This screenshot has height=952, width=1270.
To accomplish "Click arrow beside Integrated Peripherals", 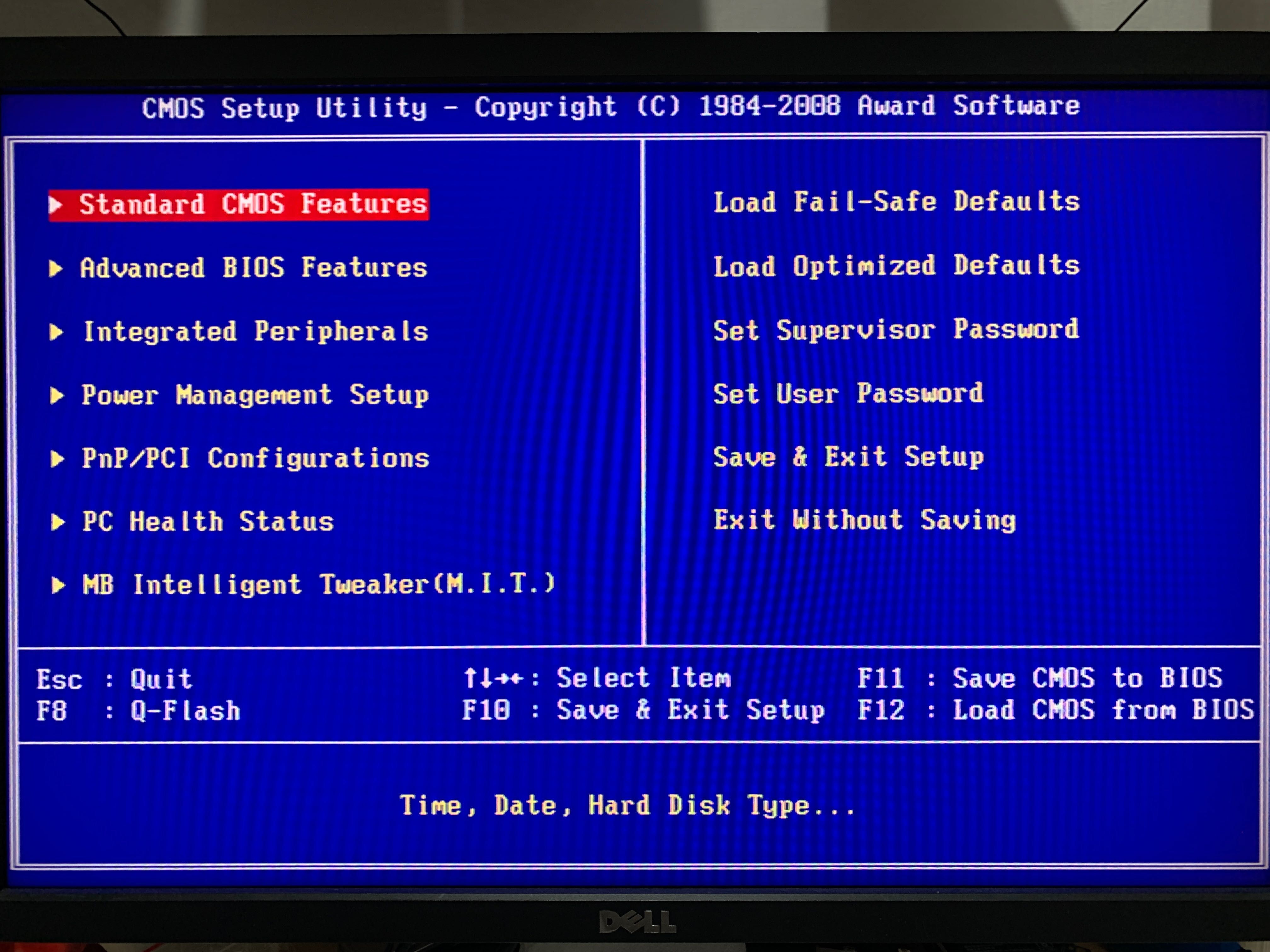I will pyautogui.click(x=56, y=332).
